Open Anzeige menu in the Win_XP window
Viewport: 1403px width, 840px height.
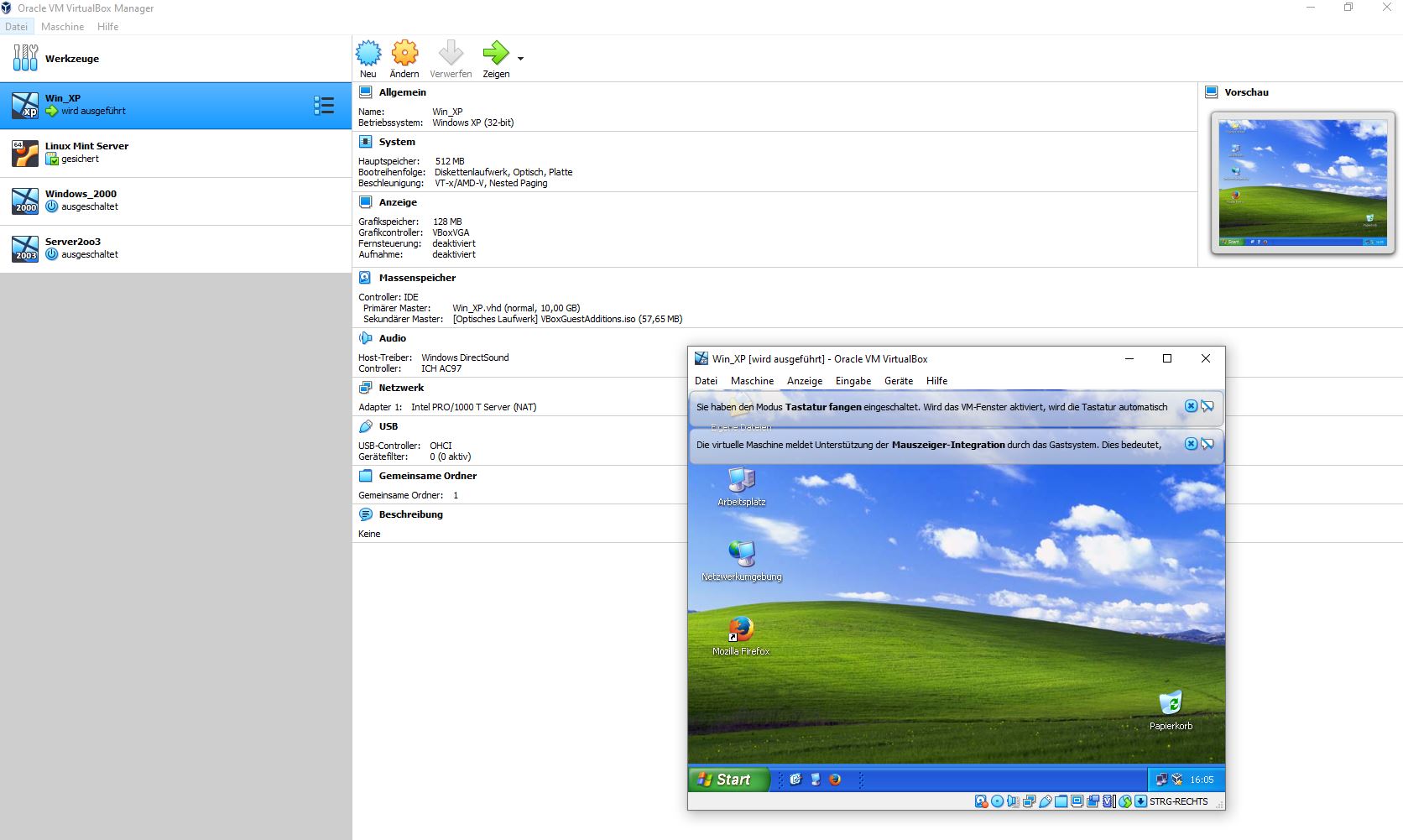805,381
